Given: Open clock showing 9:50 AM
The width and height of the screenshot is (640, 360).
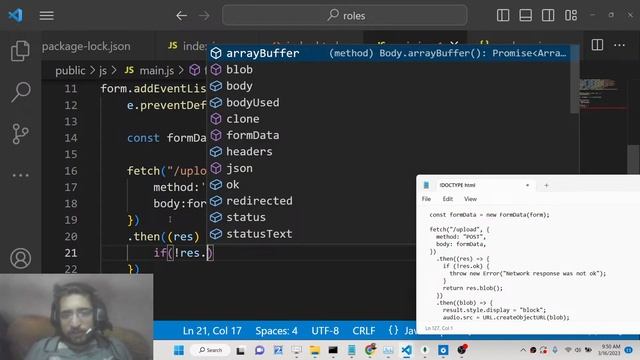Looking at the screenshot, I should 609,350.
